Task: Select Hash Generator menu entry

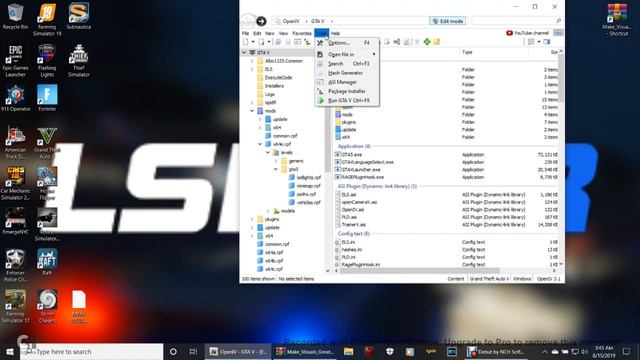Action: pos(347,73)
